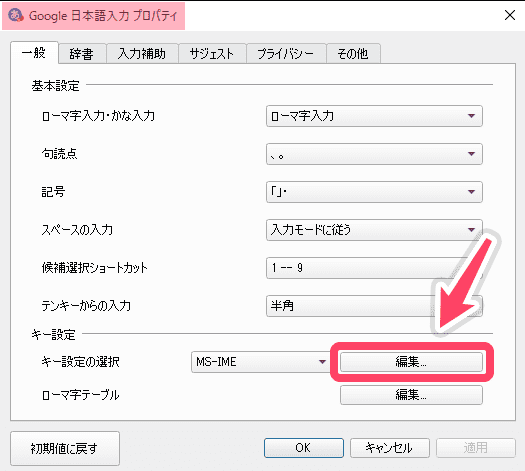Select the サジェスト tab
This screenshot has height=471, width=525.
point(212,54)
